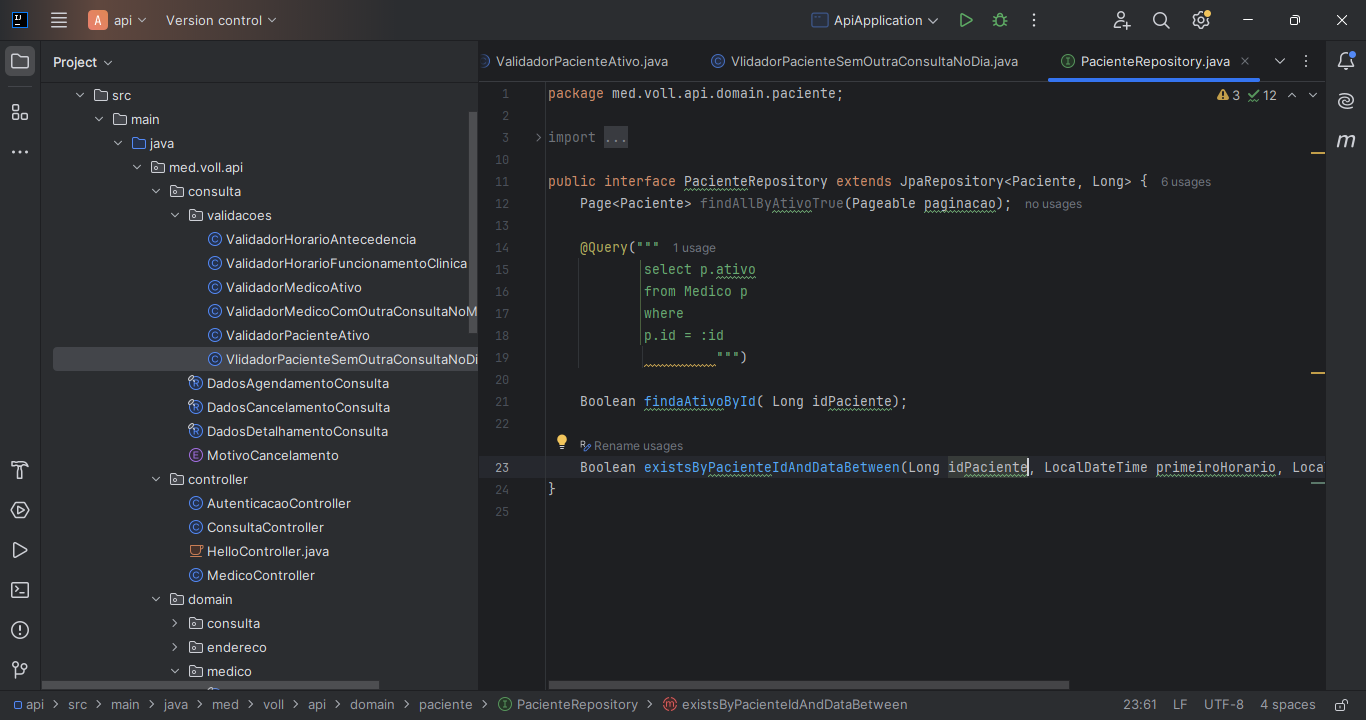Open the Services tool window
The height and width of the screenshot is (720, 1366).
[20, 510]
